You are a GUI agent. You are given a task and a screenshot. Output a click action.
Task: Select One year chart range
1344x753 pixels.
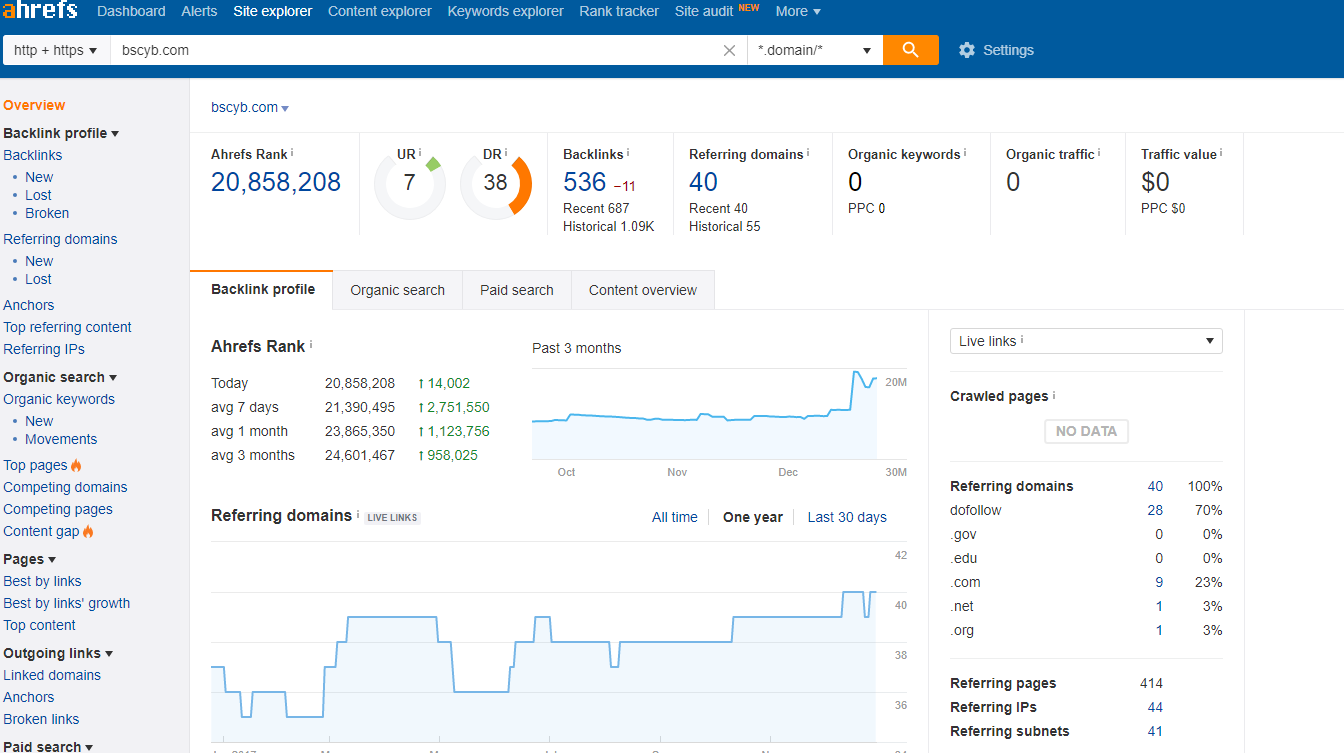[x=753, y=517]
